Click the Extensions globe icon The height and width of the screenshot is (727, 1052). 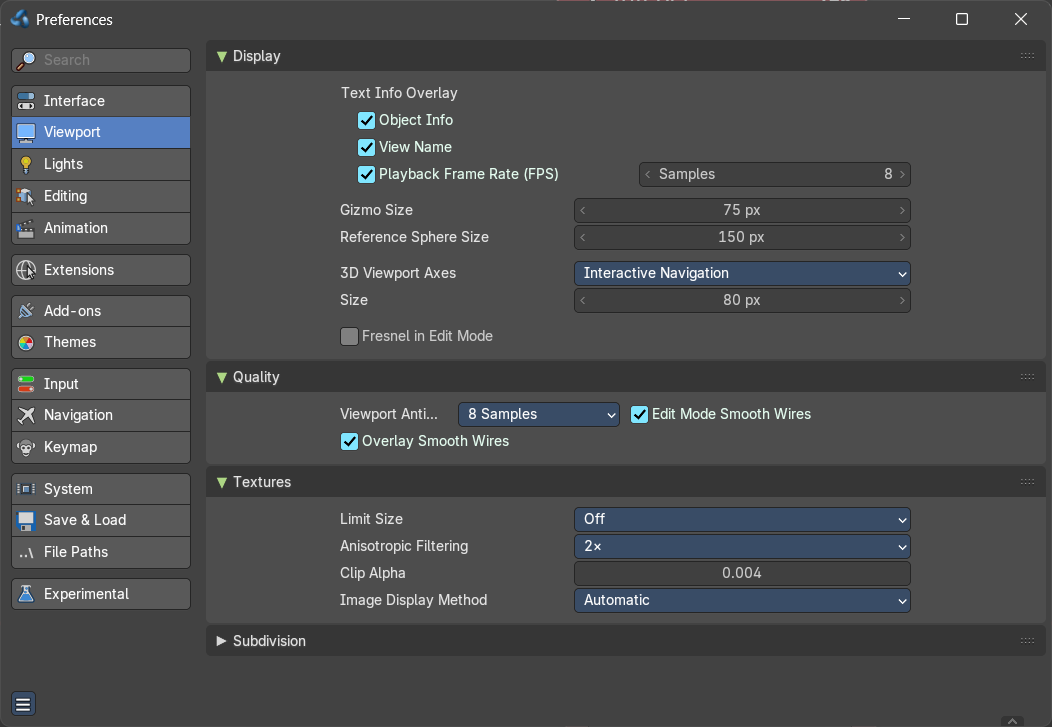tap(25, 270)
